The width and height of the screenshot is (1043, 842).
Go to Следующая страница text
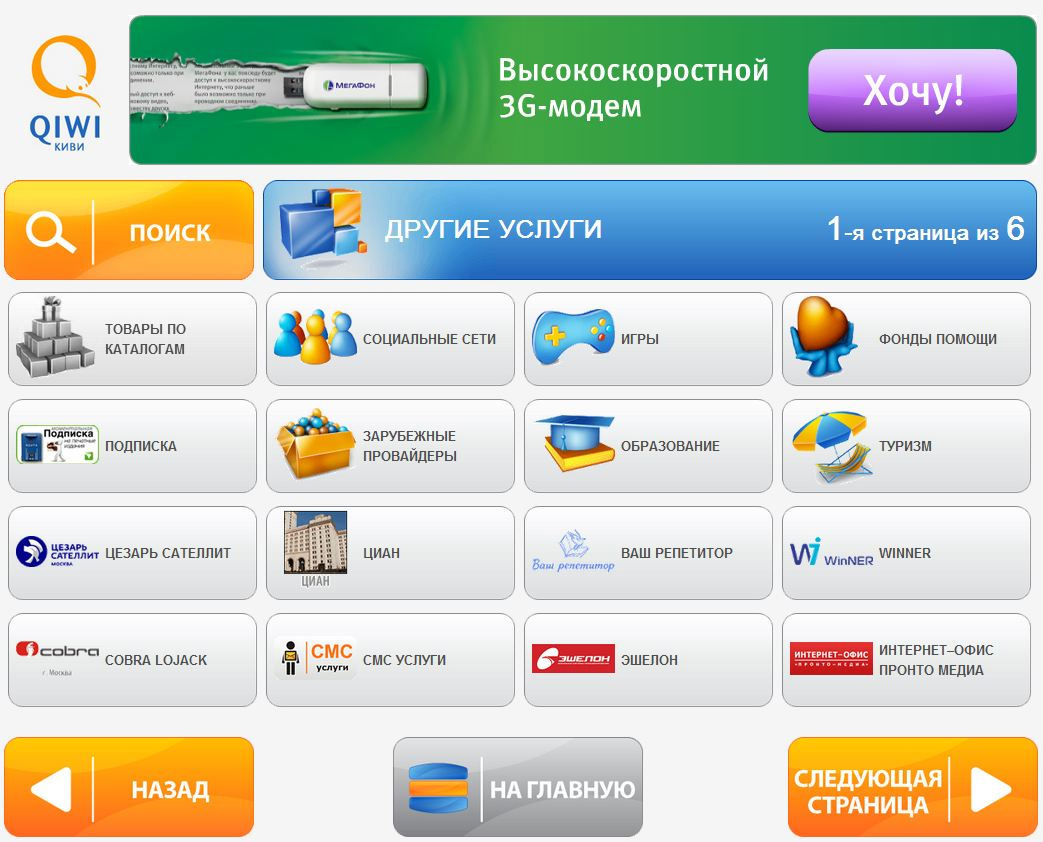pyautogui.click(x=868, y=791)
